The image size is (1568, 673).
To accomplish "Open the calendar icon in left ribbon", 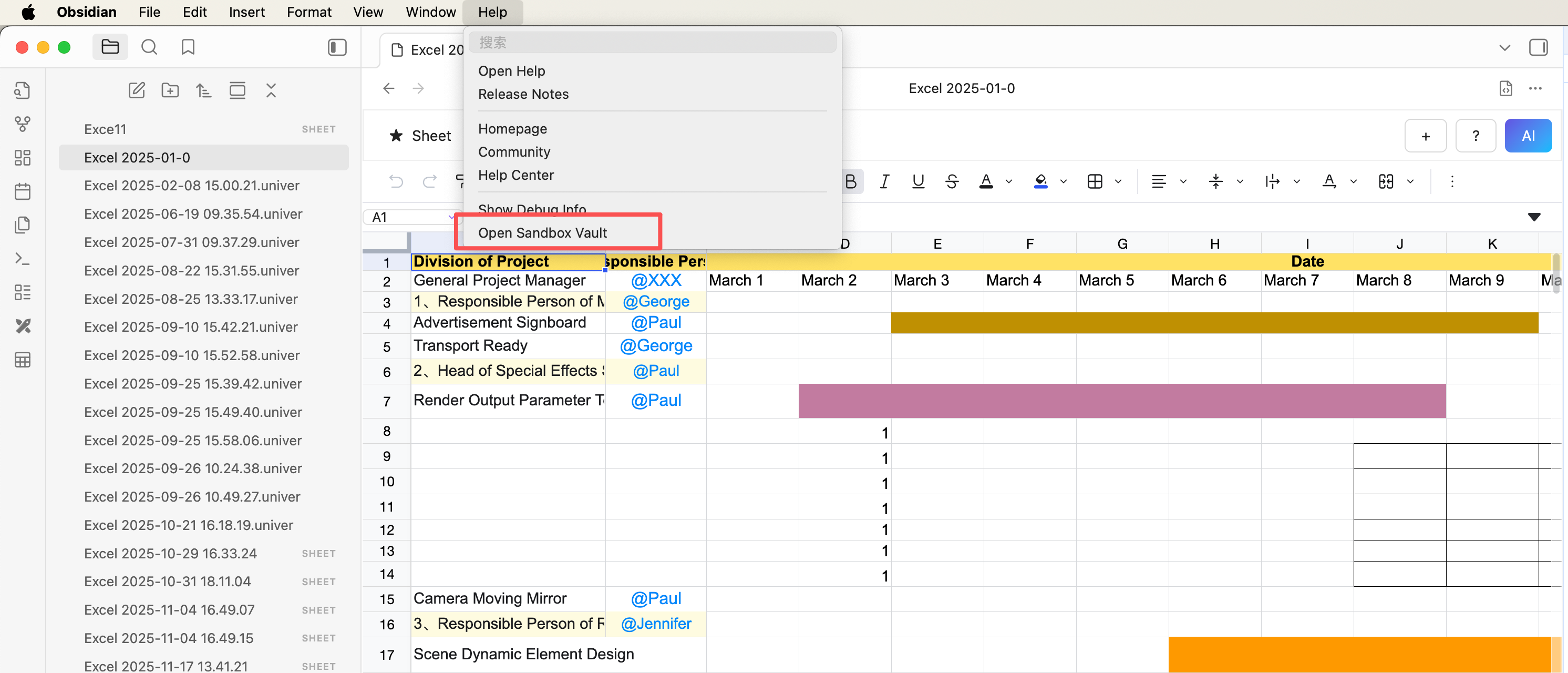I will [x=23, y=191].
